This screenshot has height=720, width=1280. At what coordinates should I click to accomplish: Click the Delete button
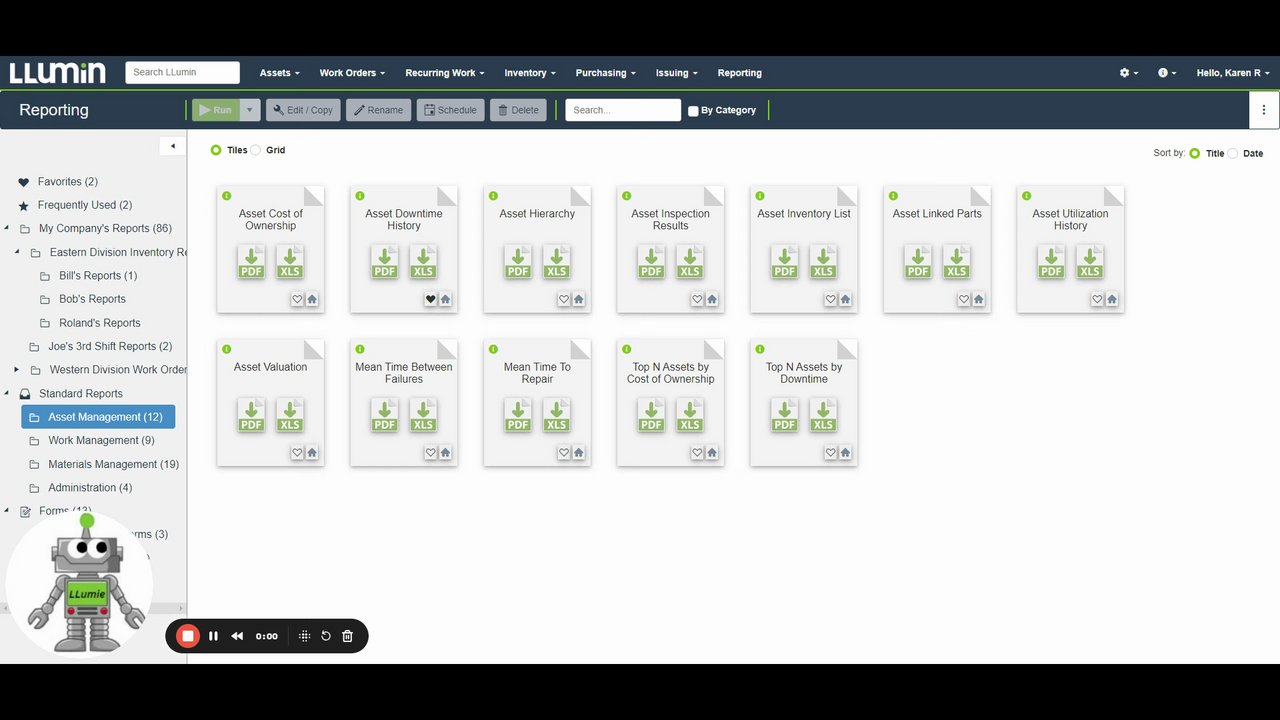[518, 110]
